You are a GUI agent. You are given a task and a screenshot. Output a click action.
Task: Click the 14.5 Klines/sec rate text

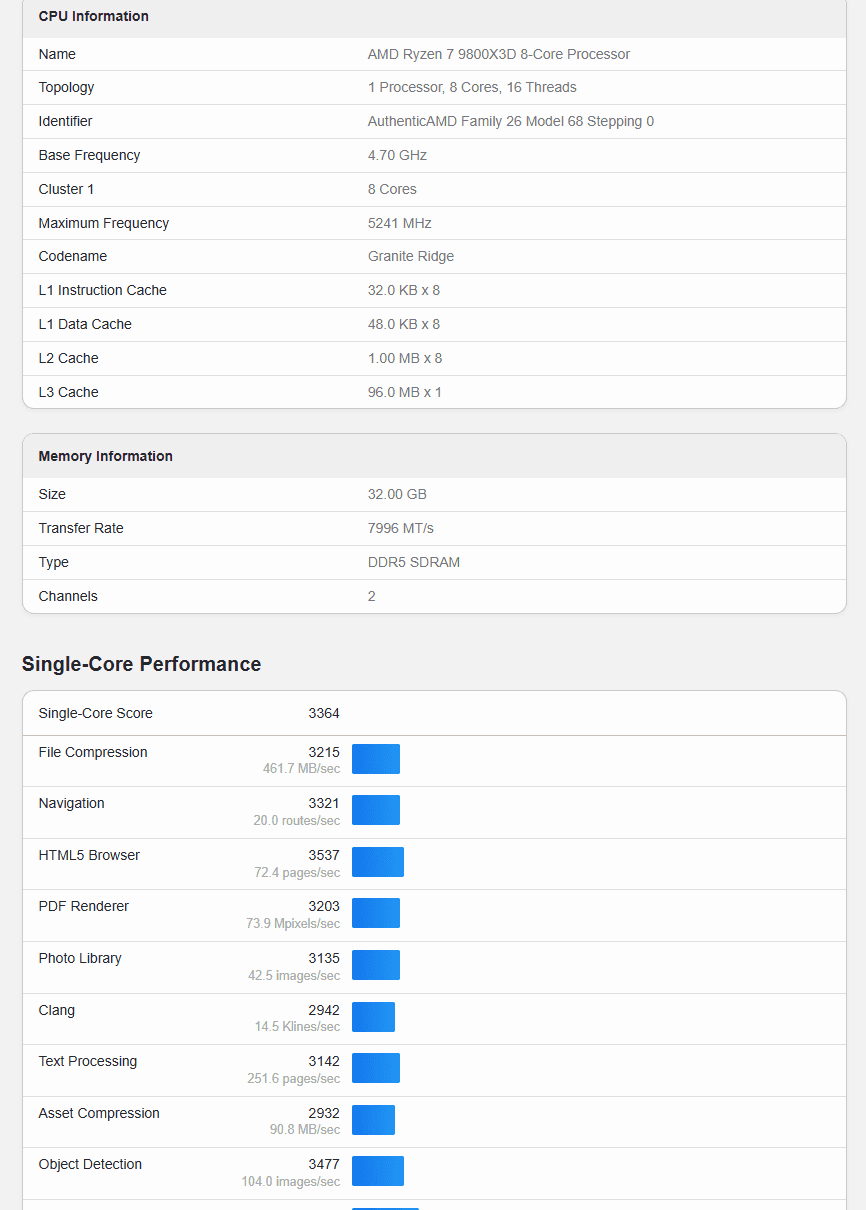point(297,1027)
